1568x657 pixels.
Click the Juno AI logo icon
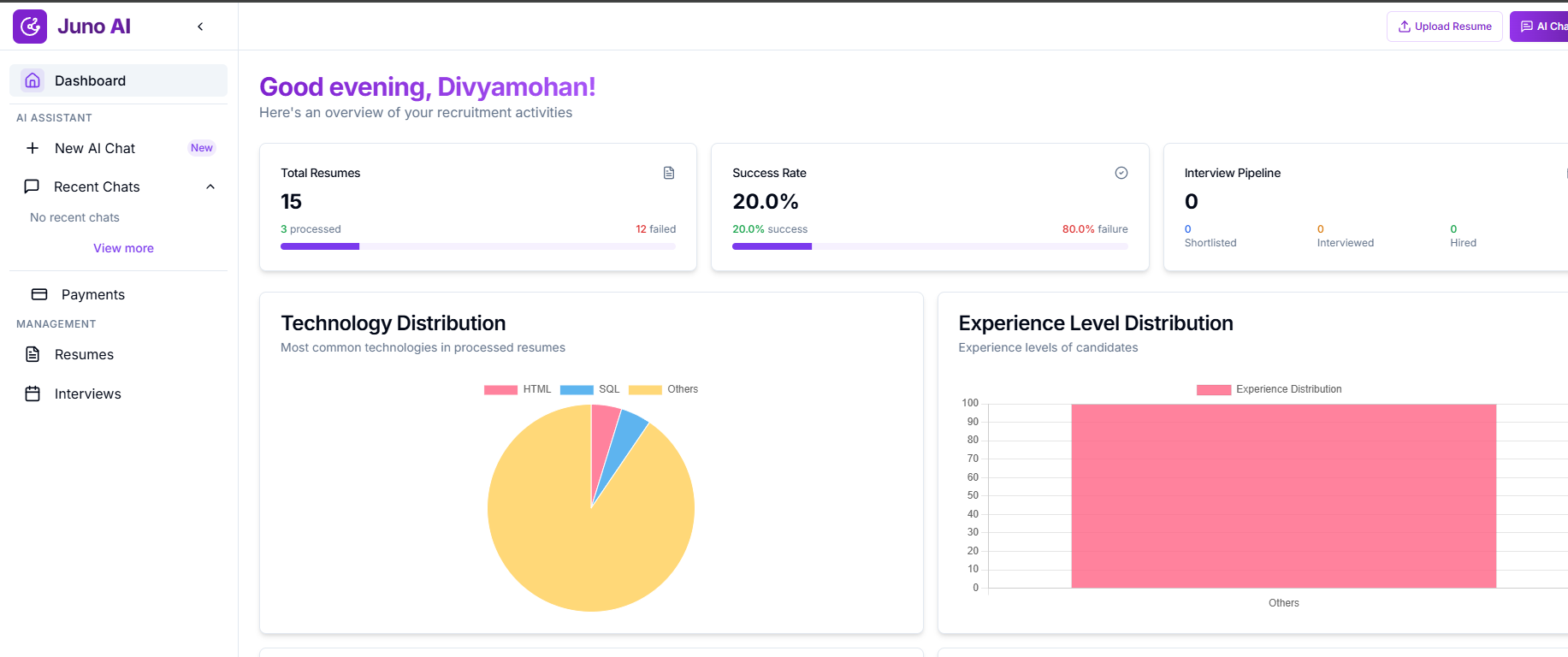point(30,27)
